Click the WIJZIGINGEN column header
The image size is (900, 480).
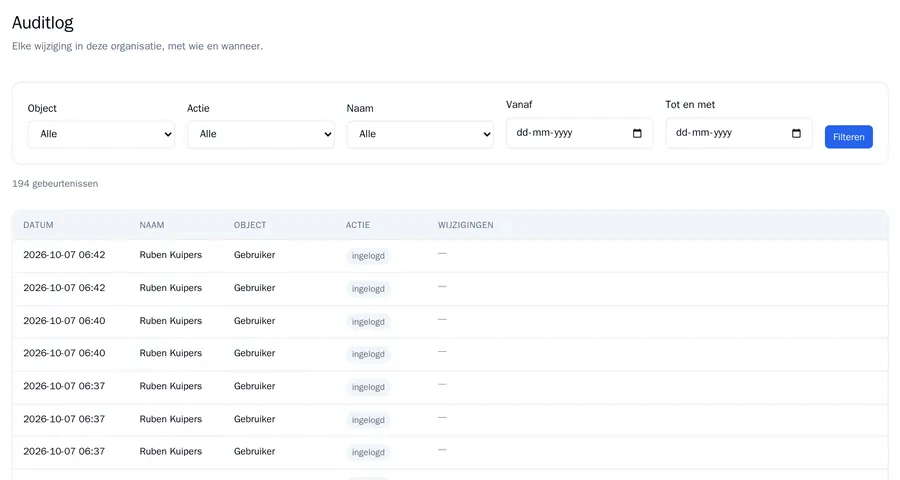(x=465, y=225)
